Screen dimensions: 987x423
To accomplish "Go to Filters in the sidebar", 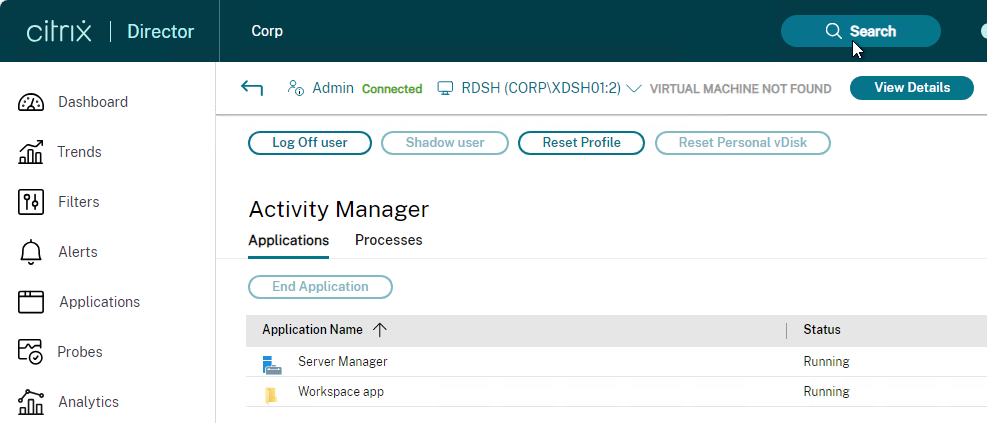I will click(79, 202).
